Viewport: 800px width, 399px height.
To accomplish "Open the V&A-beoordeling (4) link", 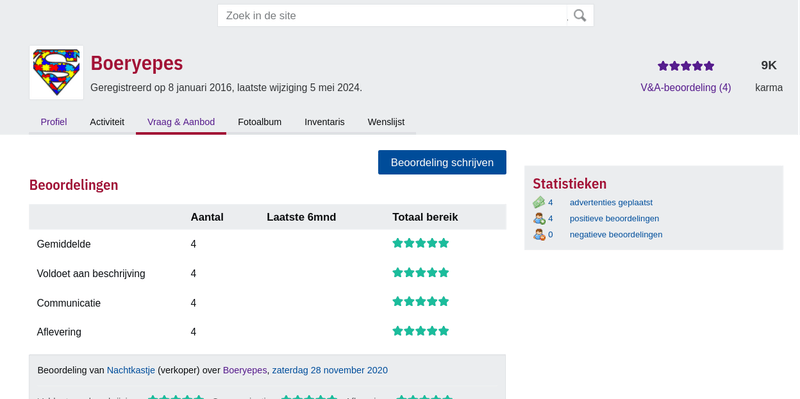I will 686,88.
